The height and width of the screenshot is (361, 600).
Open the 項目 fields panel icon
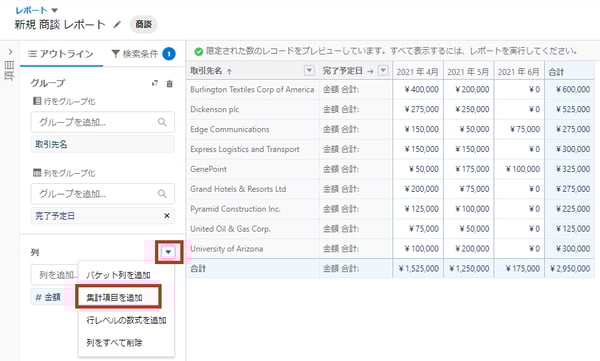pos(10,71)
